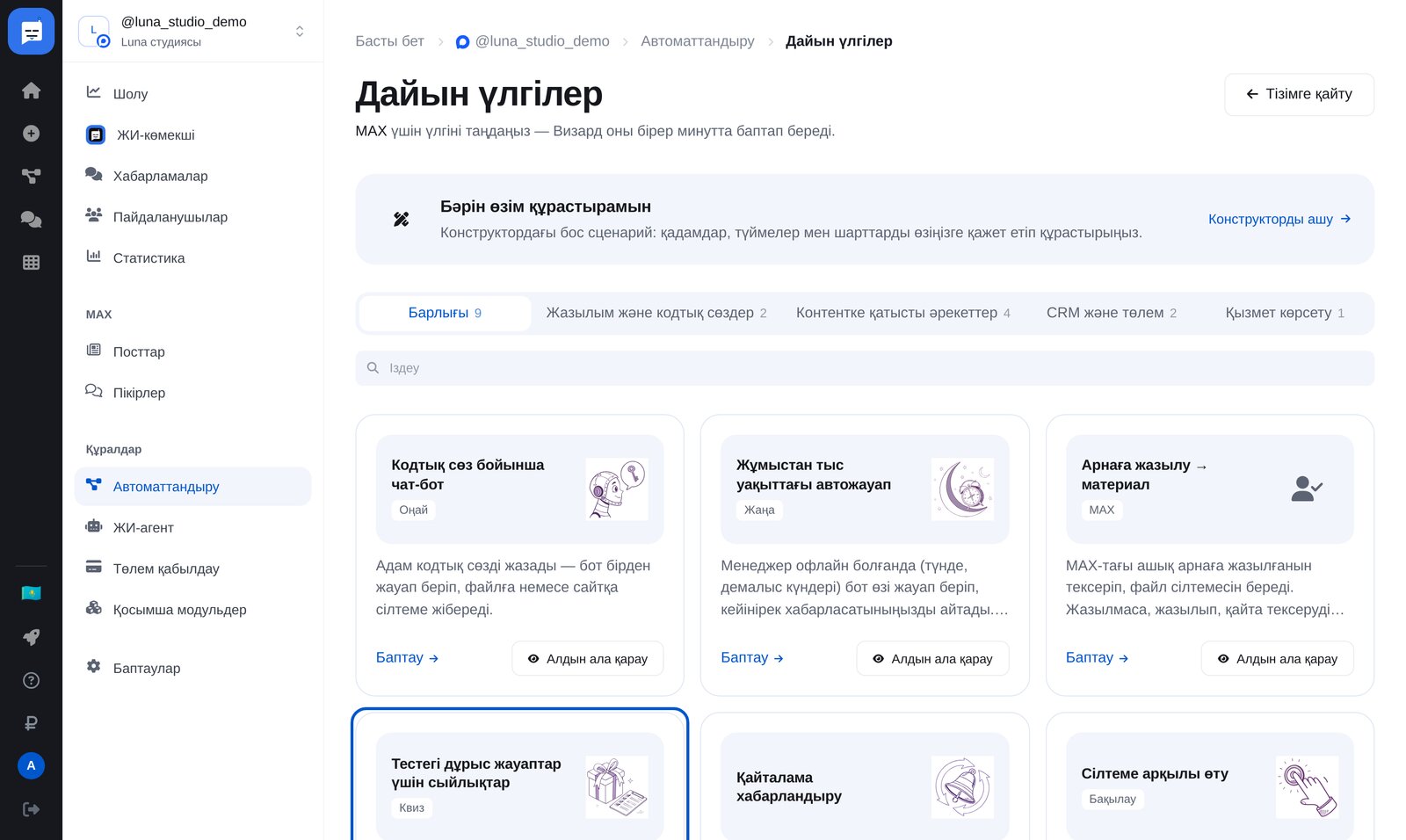Click the robot illustration on Кодтық сөз card
This screenshot has width=1406, height=840.
point(617,489)
